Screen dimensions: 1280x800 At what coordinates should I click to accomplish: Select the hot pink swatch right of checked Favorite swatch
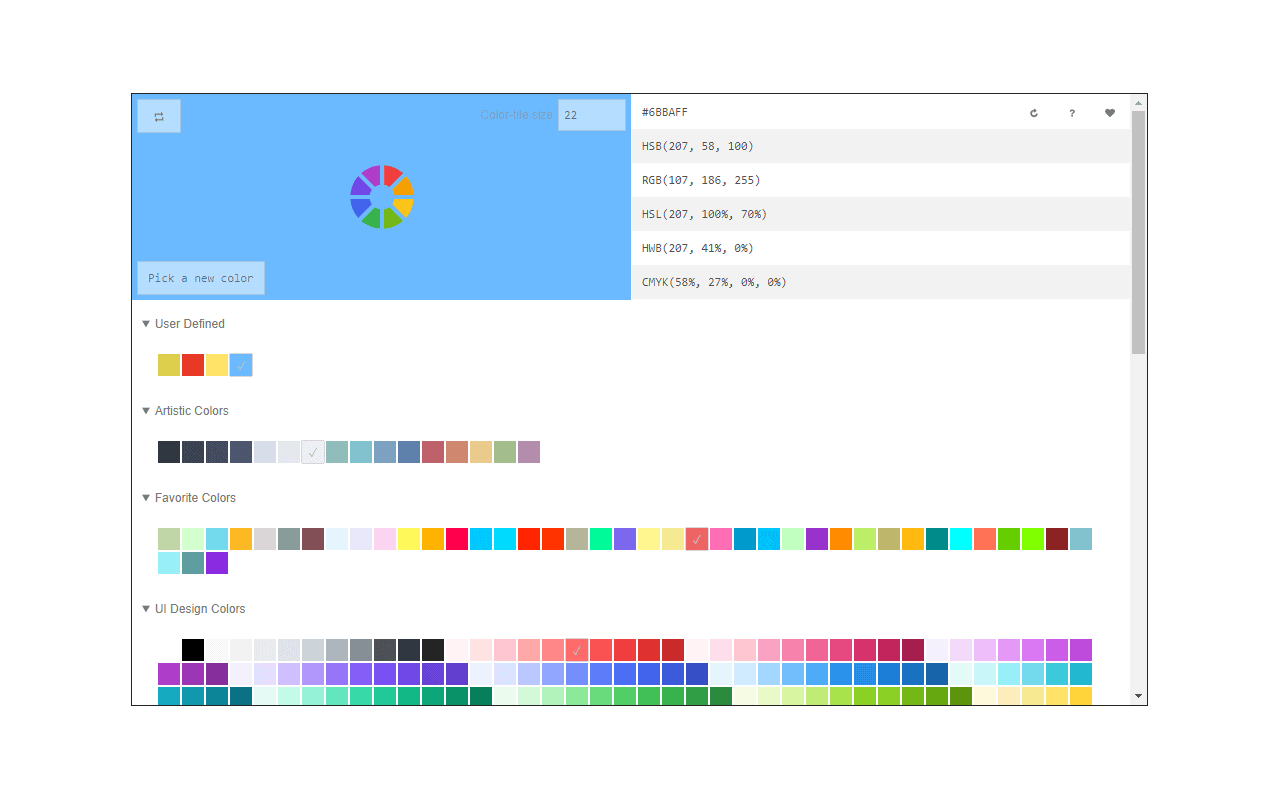pyautogui.click(x=721, y=539)
